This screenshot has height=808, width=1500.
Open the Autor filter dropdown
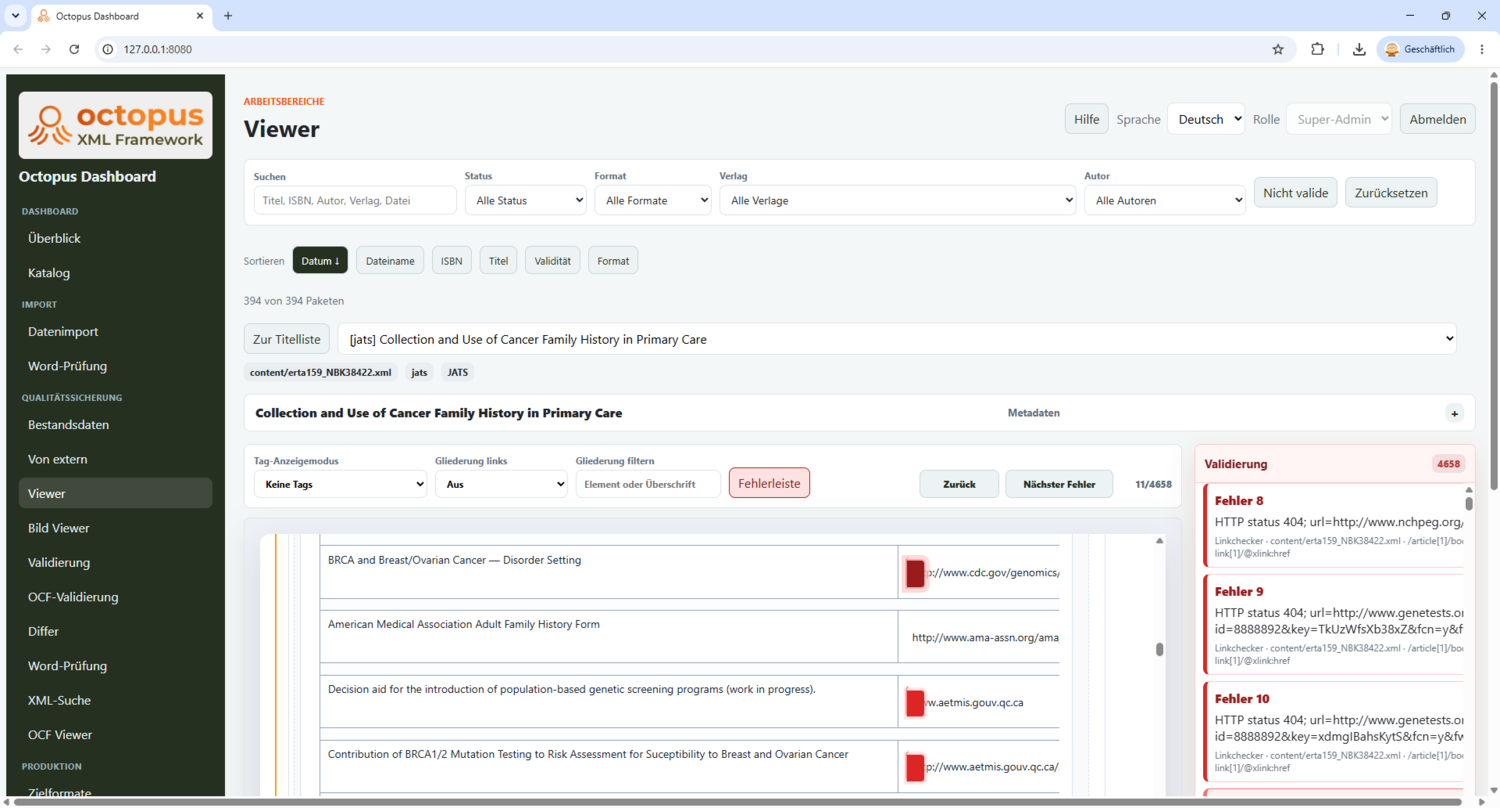(1165, 200)
